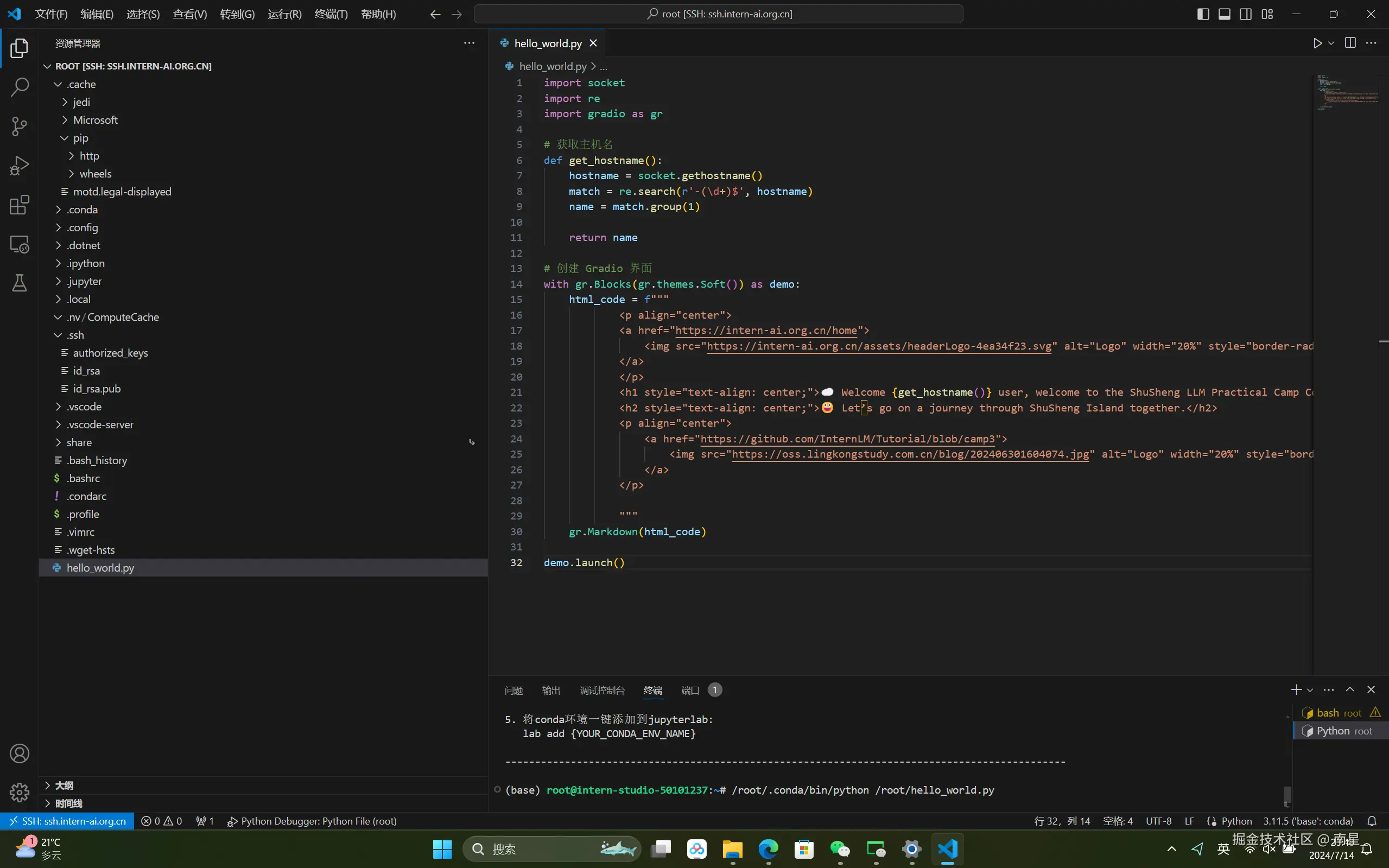Open Run and Debug view icon
This screenshot has width=1389, height=868.
[20, 166]
